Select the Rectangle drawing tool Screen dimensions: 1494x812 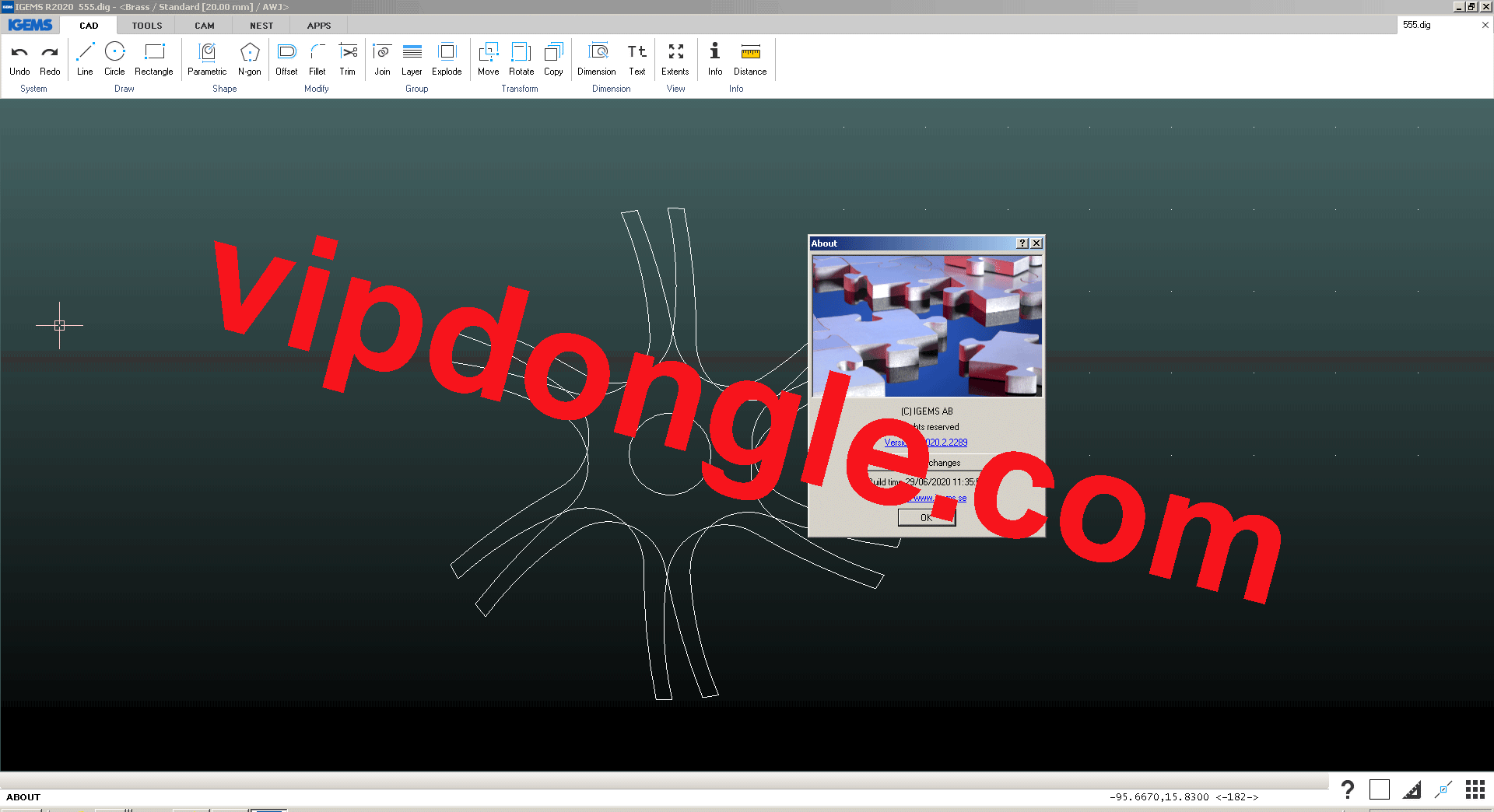click(x=154, y=59)
